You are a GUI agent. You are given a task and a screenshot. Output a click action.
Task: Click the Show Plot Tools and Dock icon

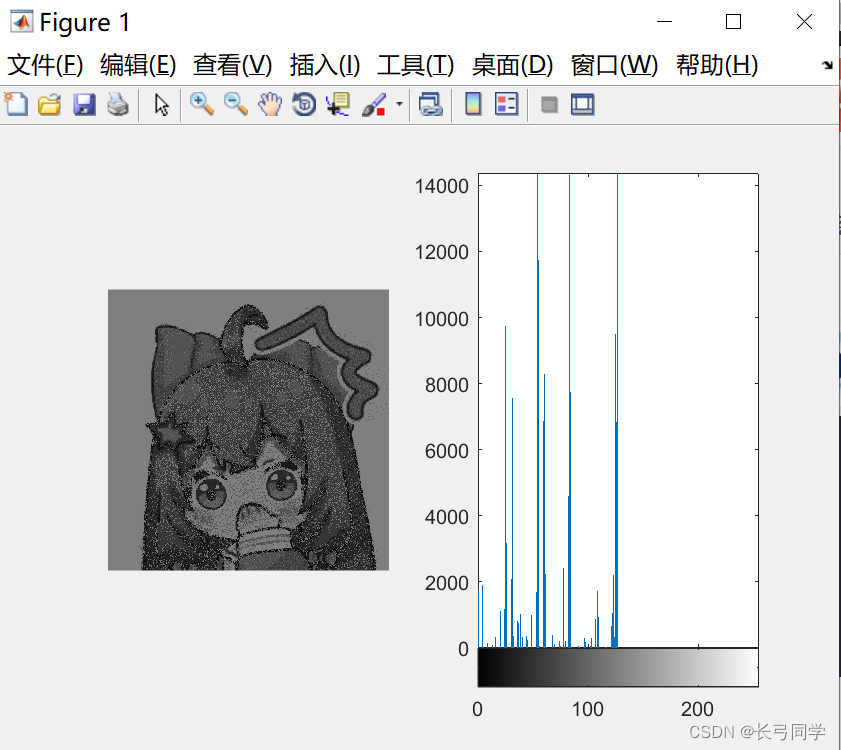point(582,104)
